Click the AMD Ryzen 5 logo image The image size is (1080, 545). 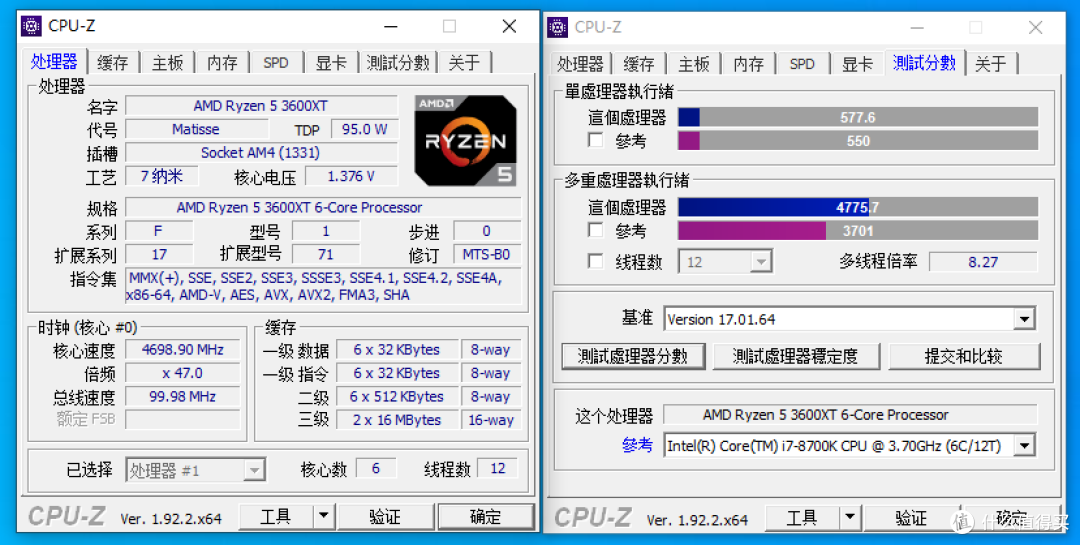pos(466,141)
